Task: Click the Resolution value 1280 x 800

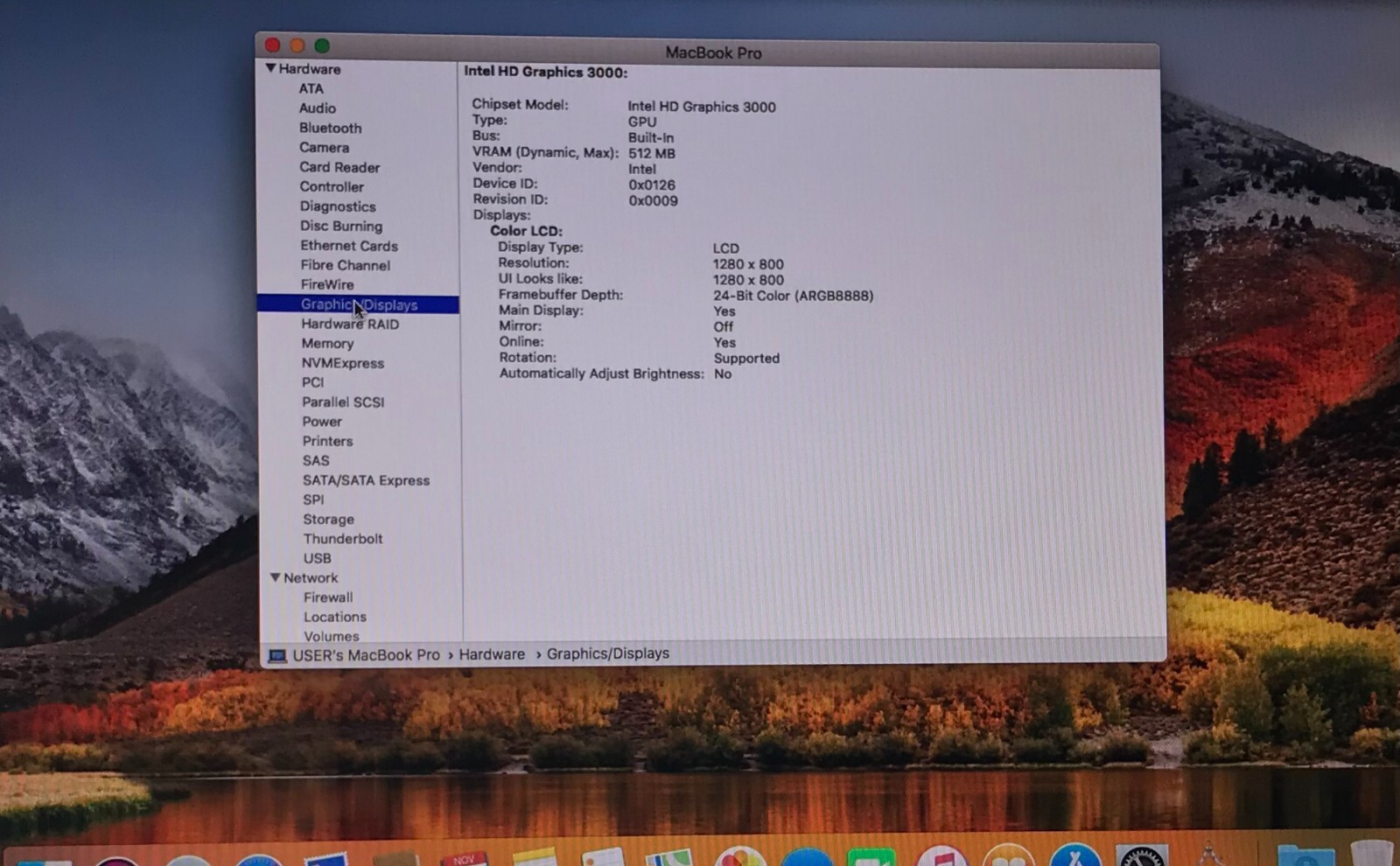Action: [x=748, y=264]
